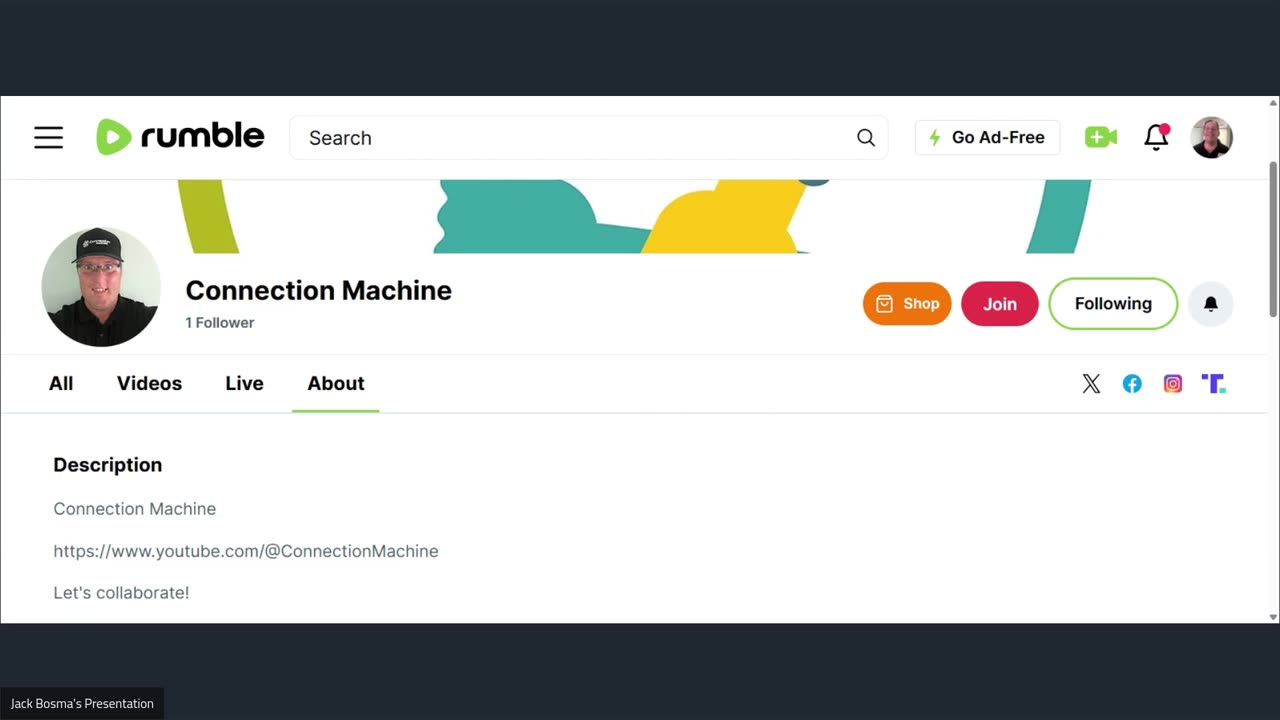Click the orange Shop button
The height and width of the screenshot is (720, 1280).
pyautogui.click(x=907, y=304)
